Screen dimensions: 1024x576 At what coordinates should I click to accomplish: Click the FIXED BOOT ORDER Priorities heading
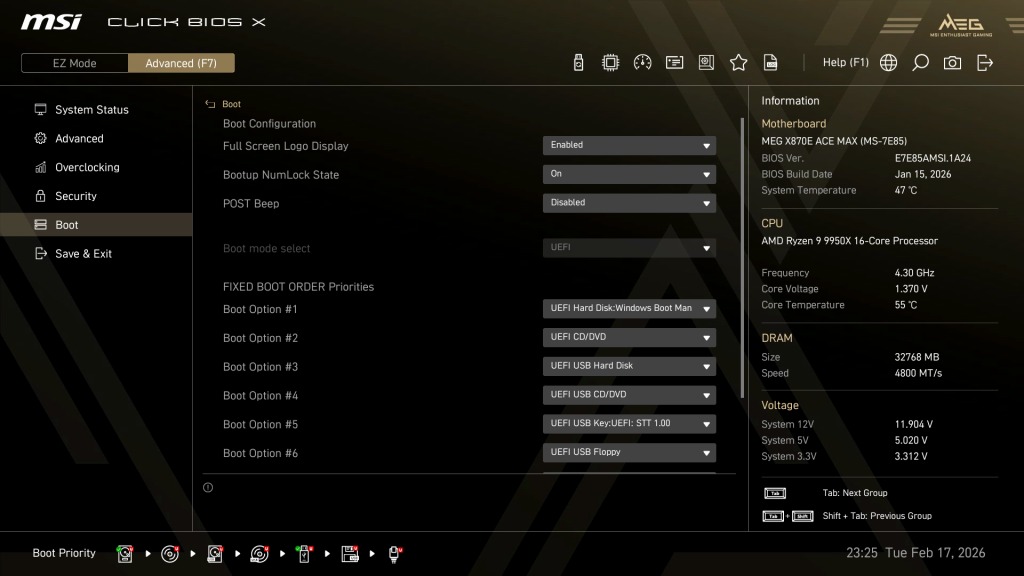298,287
